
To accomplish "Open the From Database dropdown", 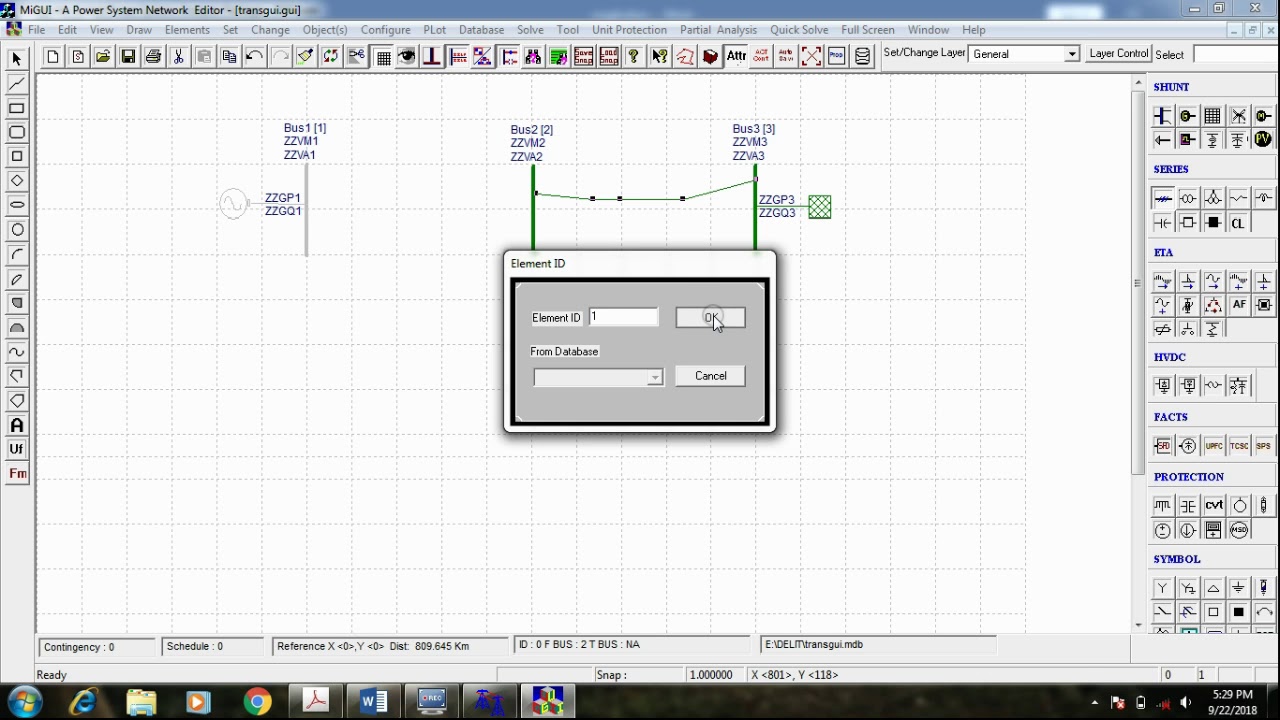I will click(x=654, y=378).
